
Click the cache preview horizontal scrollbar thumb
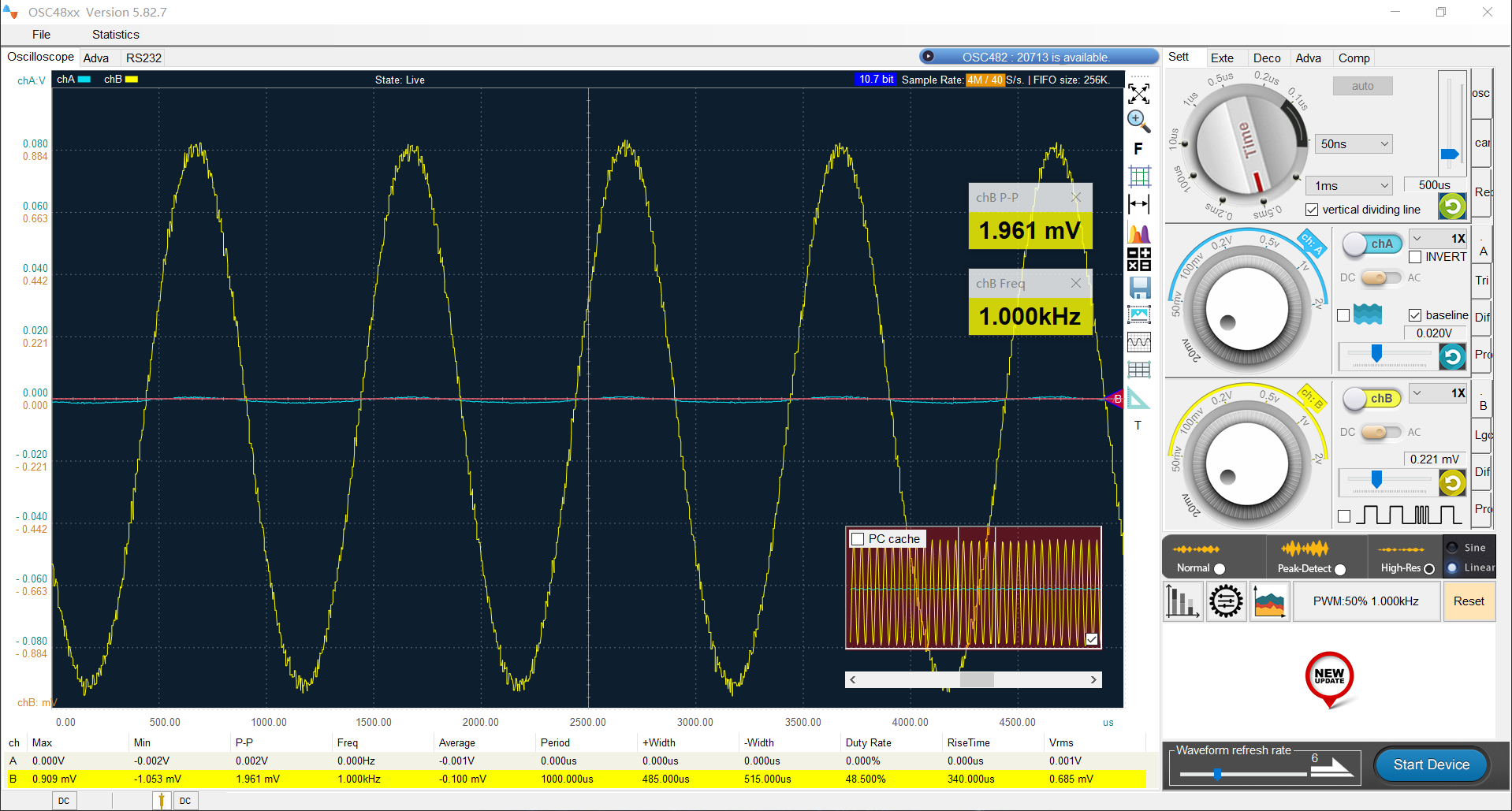977,680
